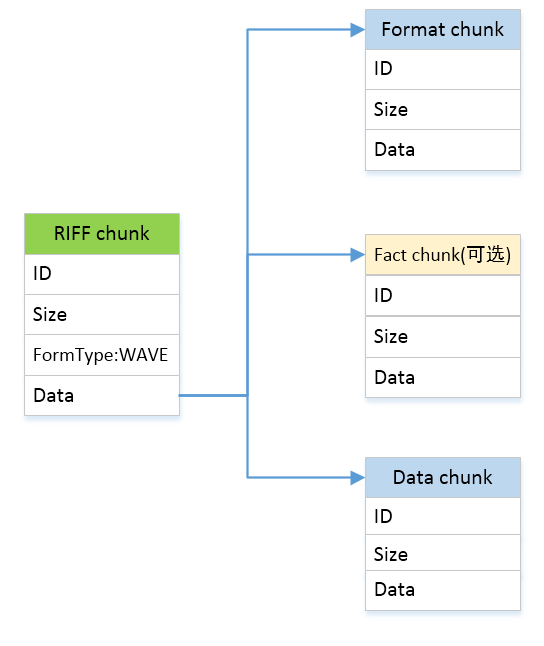Image resolution: width=544 pixels, height=646 pixels.
Task: Click the green RIFF chunk header
Action: [102, 234]
